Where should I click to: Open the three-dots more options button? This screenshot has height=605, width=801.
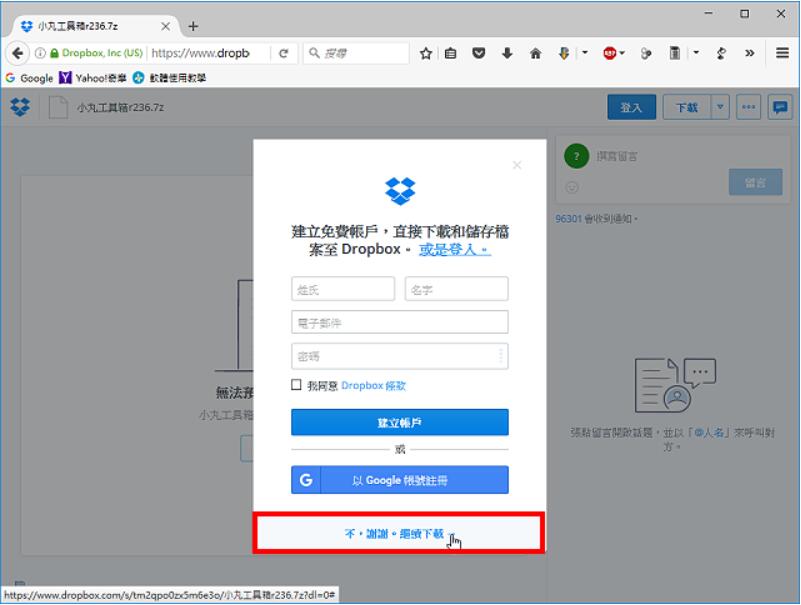(x=748, y=107)
